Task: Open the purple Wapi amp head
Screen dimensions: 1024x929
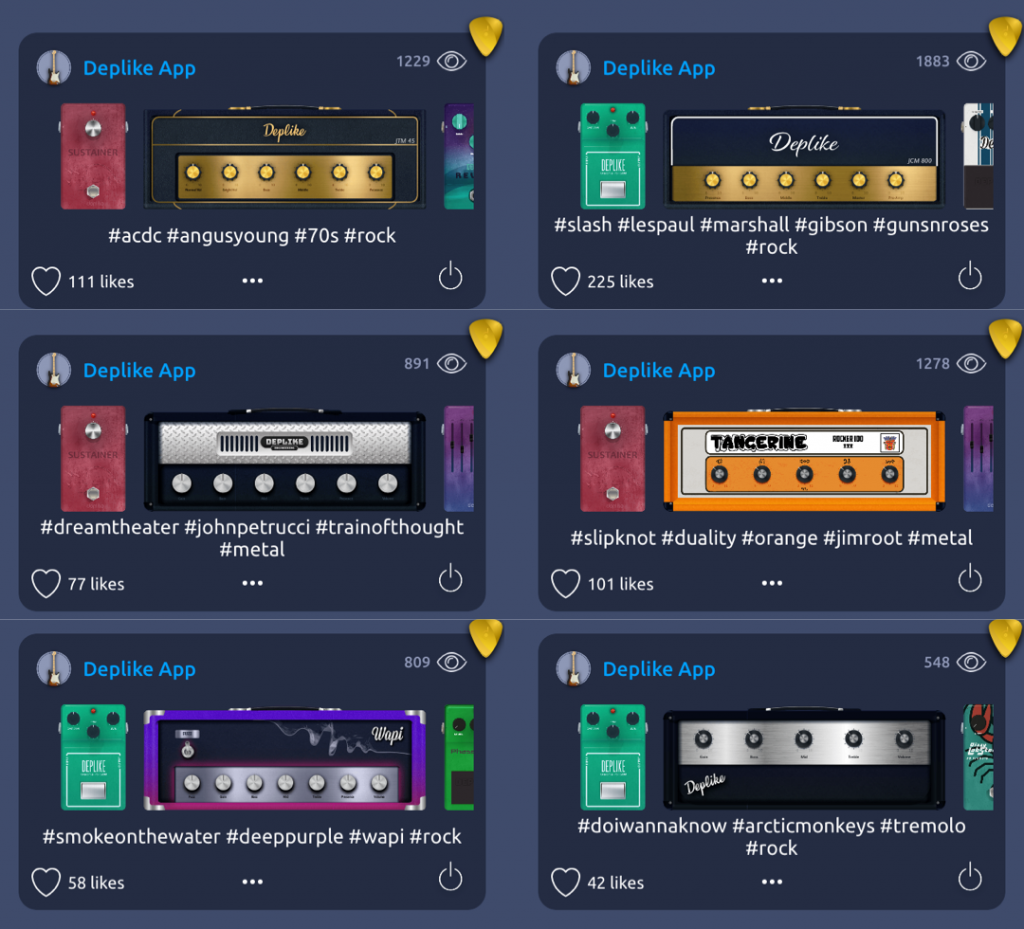Action: click(285, 759)
